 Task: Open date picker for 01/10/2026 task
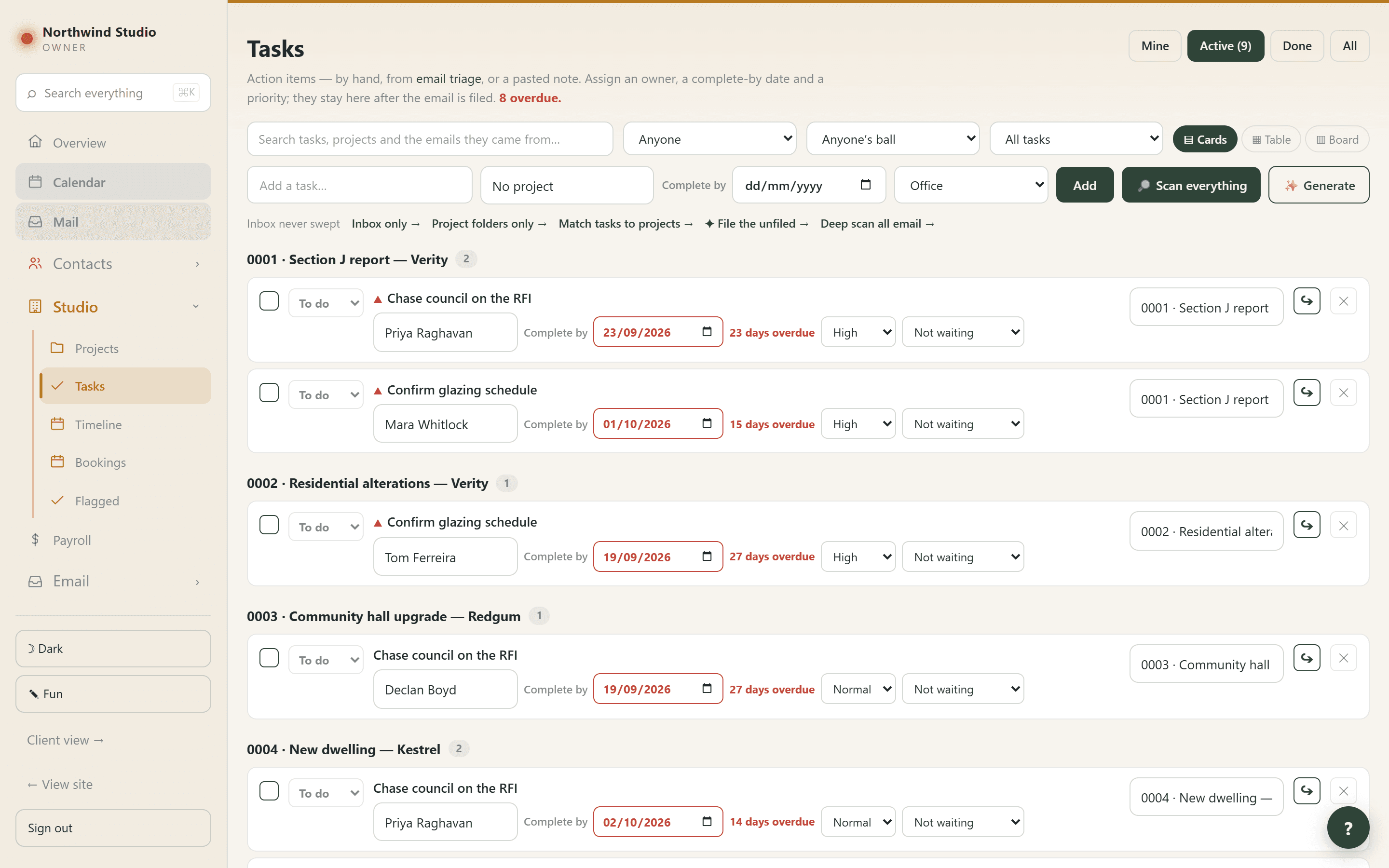(707, 424)
